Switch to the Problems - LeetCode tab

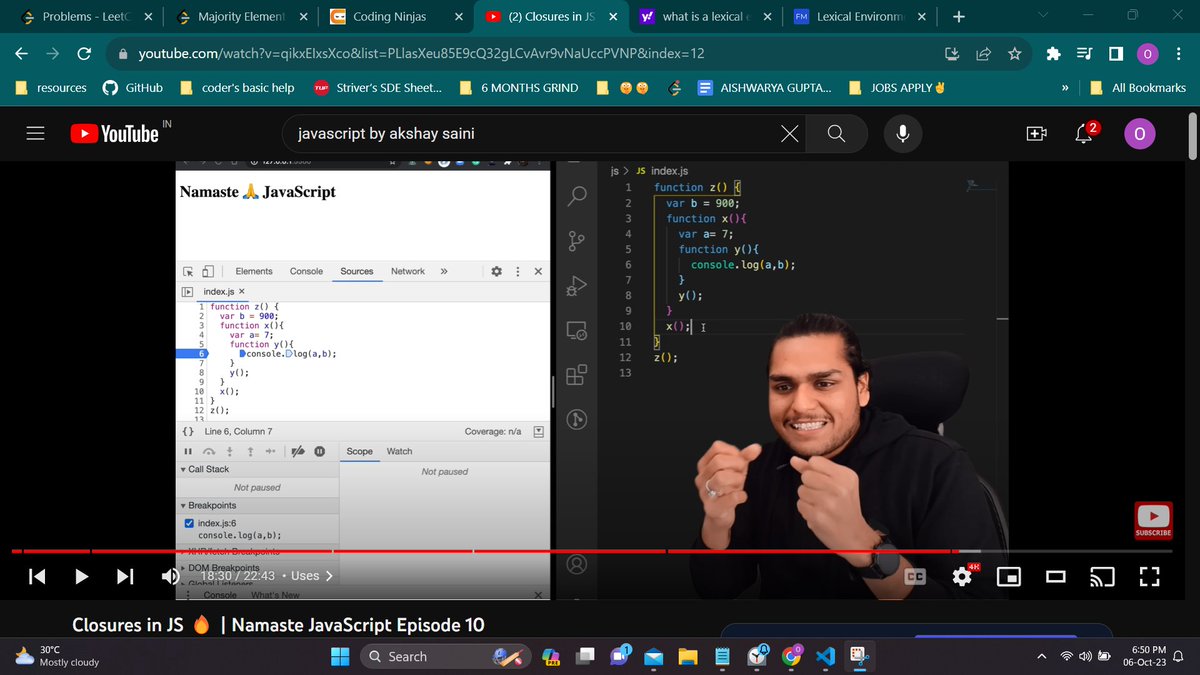[88, 17]
